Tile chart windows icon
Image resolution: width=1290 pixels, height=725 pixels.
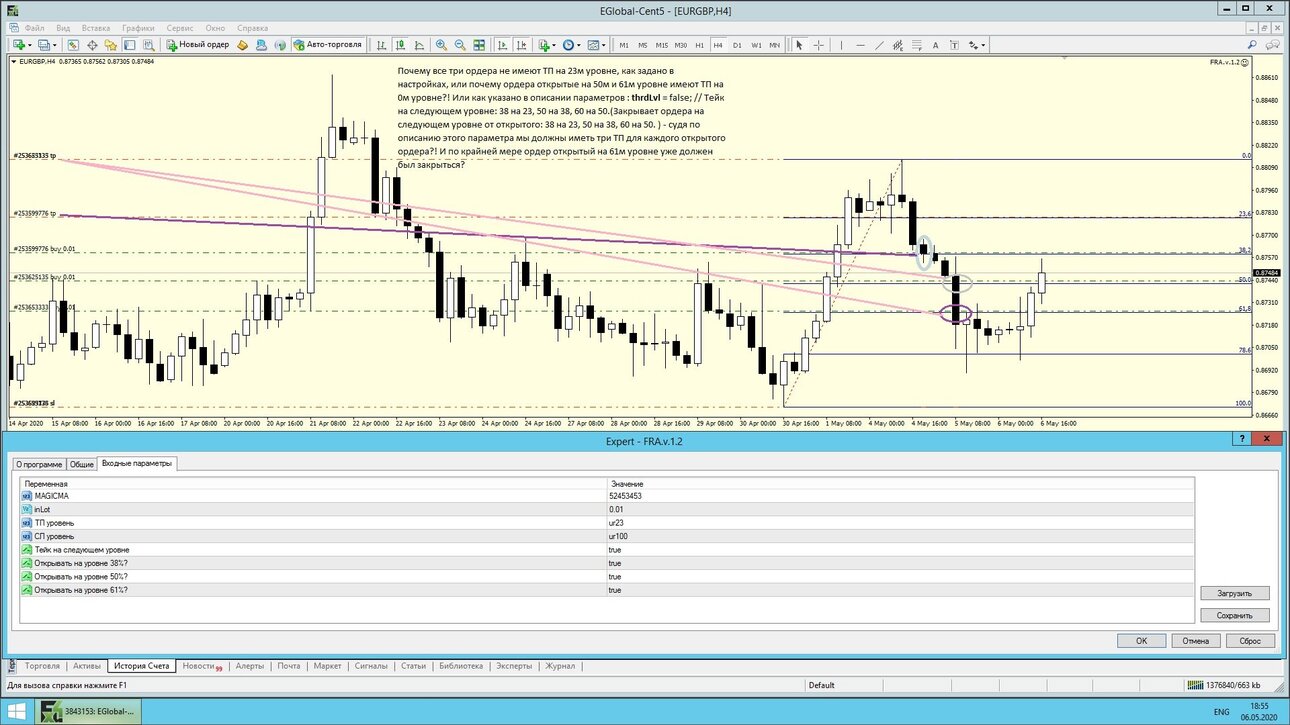[x=479, y=45]
